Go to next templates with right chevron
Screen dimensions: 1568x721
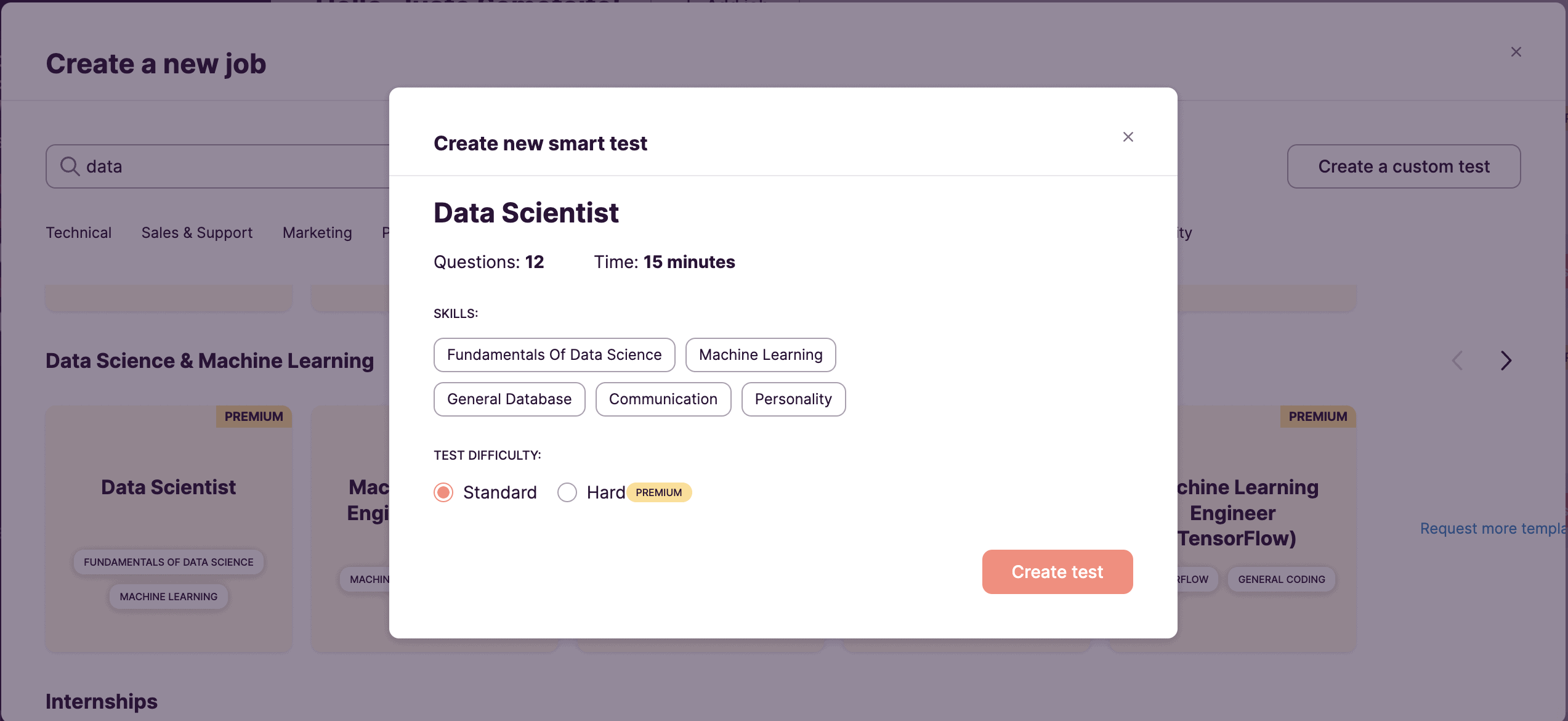click(x=1505, y=360)
